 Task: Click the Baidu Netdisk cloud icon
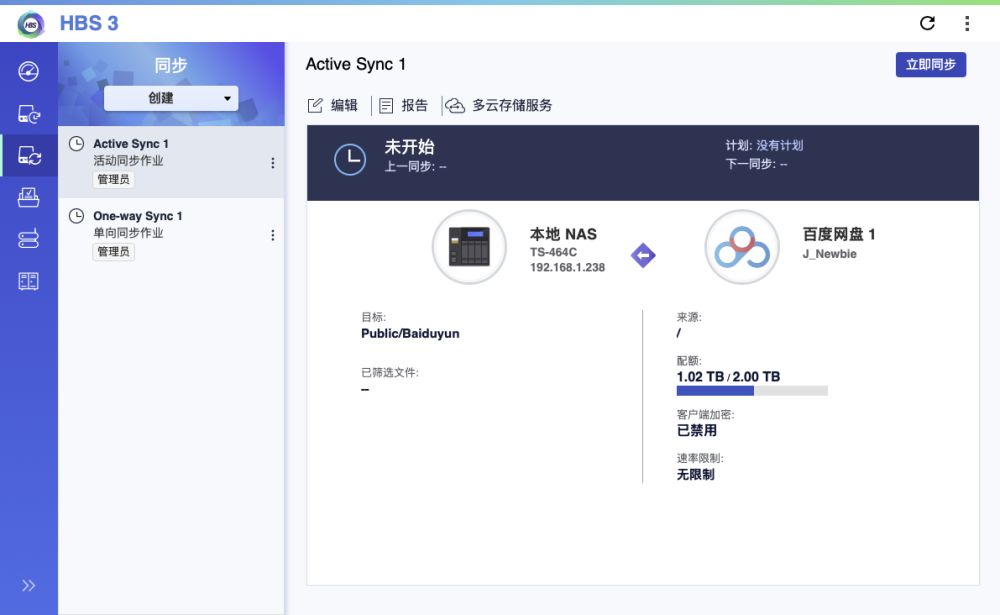click(x=742, y=247)
